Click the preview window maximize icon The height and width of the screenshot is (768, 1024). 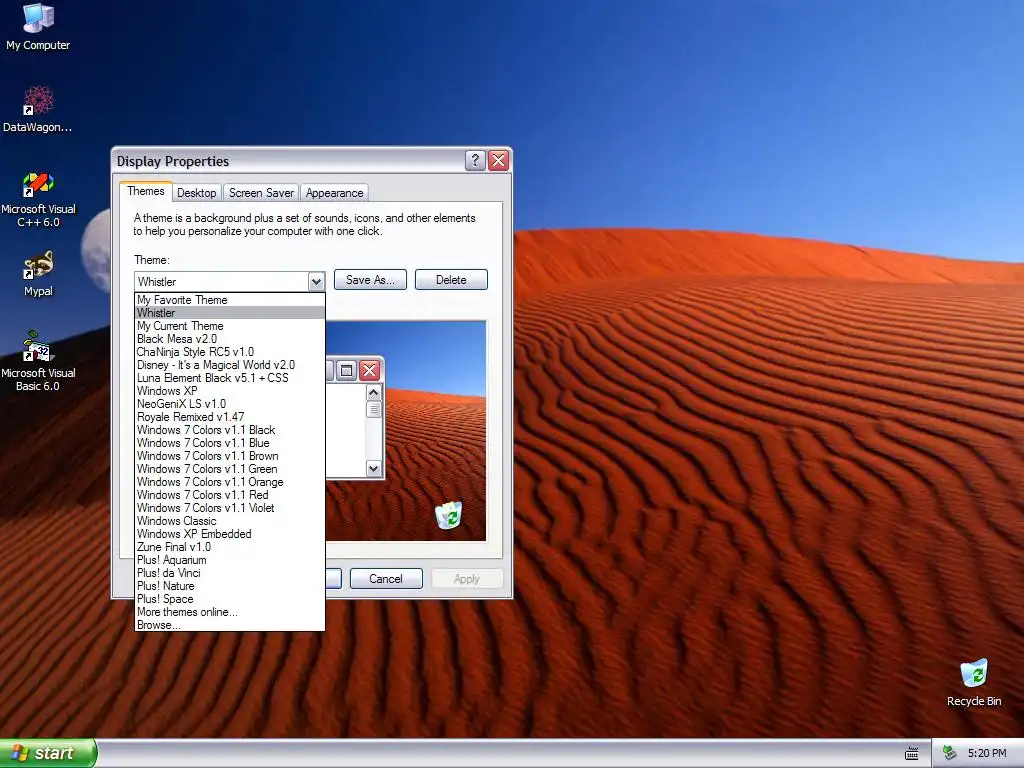click(x=347, y=370)
